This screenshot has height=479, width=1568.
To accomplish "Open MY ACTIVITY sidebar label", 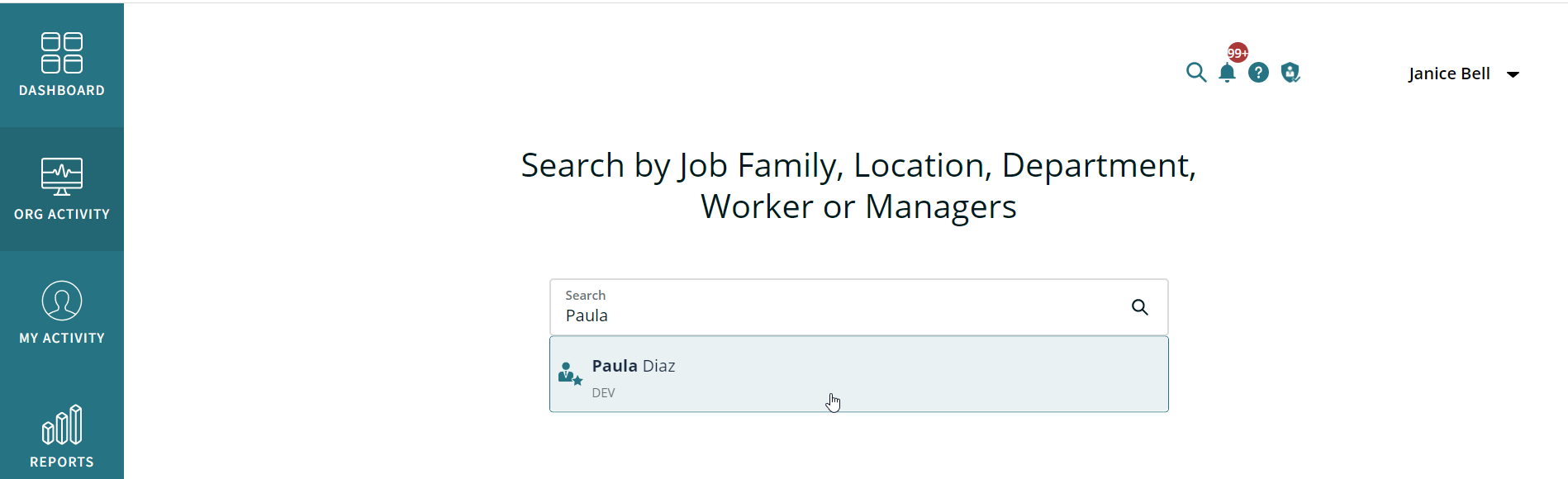I will coord(62,338).
